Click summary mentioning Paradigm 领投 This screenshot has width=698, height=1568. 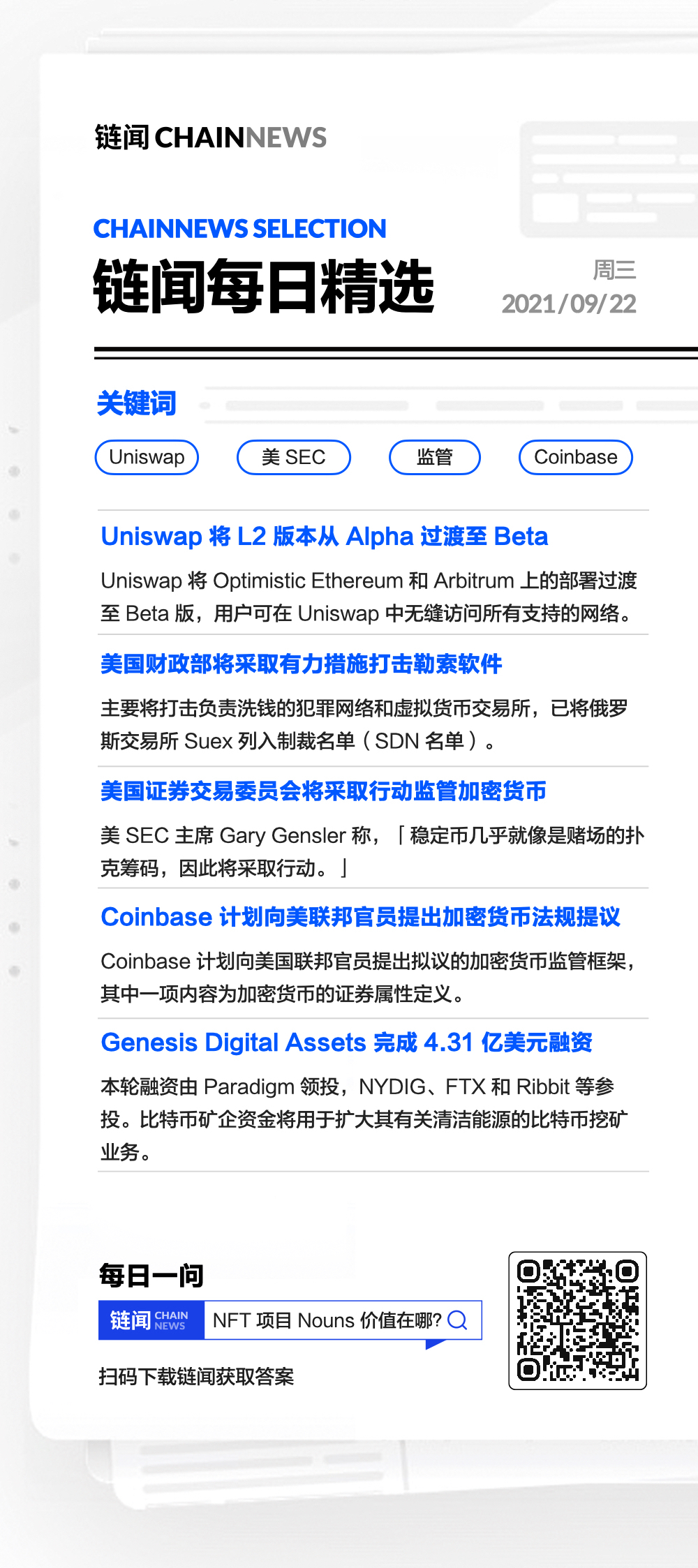(x=364, y=1119)
